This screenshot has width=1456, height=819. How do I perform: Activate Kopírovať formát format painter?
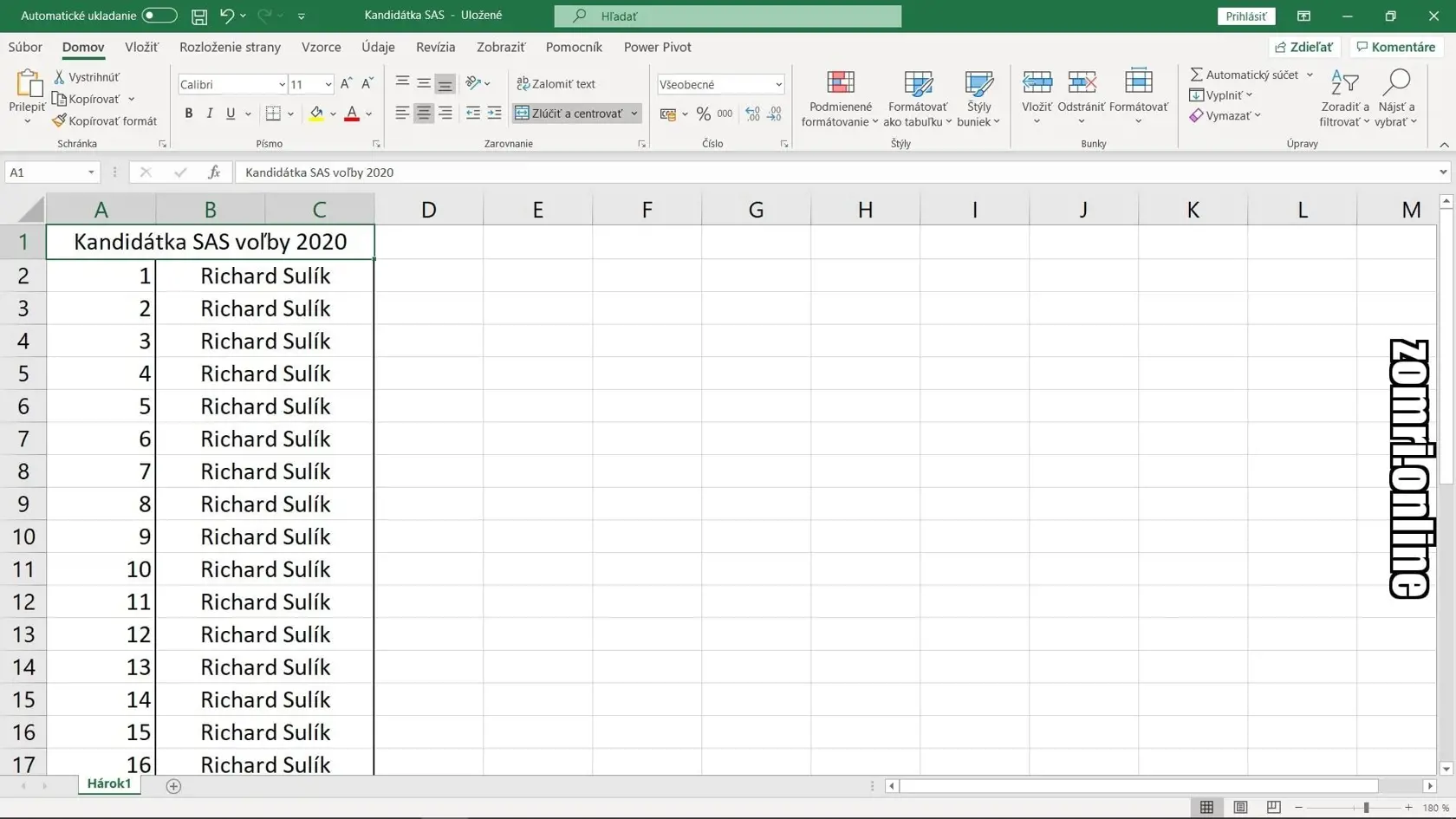point(105,121)
